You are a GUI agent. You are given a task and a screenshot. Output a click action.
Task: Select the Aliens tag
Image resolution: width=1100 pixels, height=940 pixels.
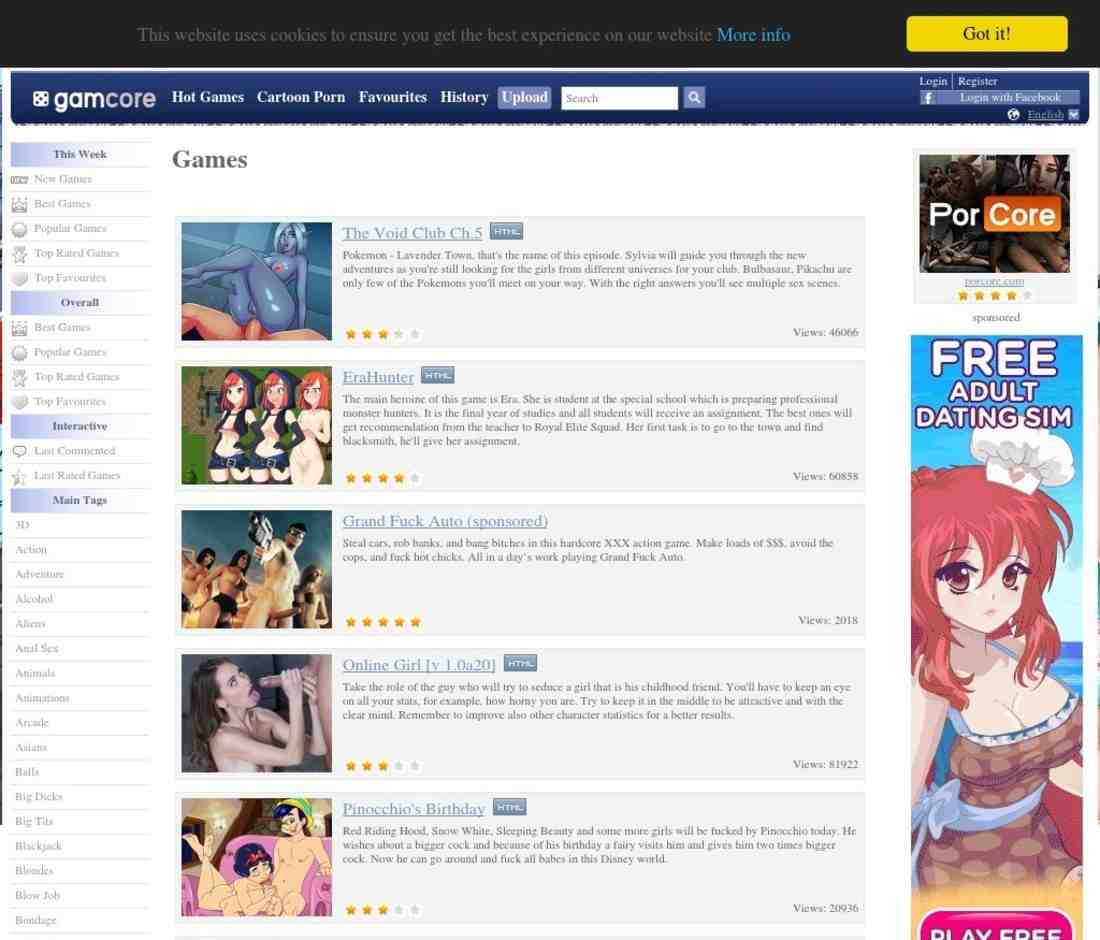click(x=30, y=624)
